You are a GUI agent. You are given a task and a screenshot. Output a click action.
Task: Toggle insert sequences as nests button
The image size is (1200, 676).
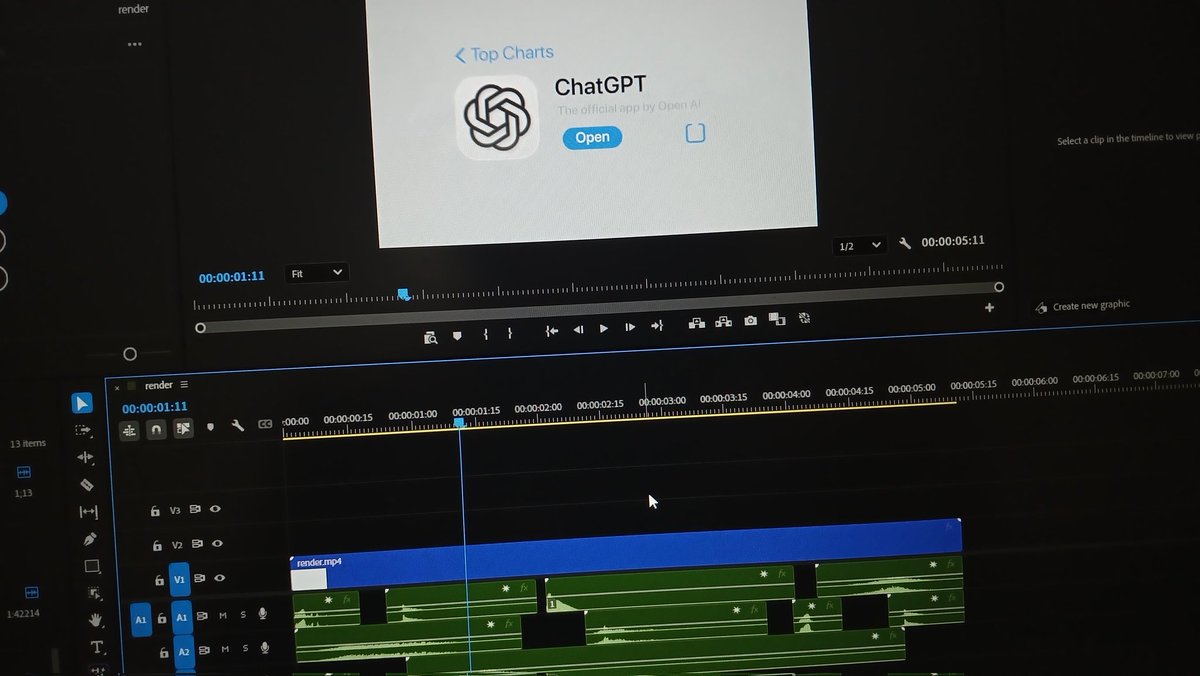click(x=129, y=430)
